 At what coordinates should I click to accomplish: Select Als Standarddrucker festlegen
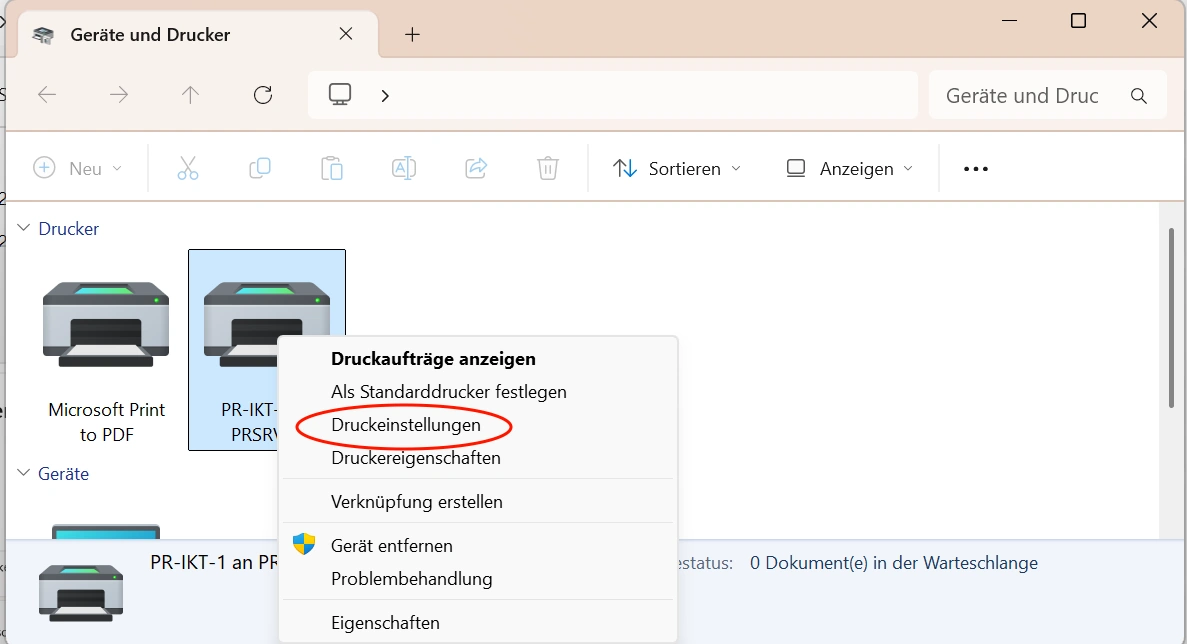tap(448, 392)
